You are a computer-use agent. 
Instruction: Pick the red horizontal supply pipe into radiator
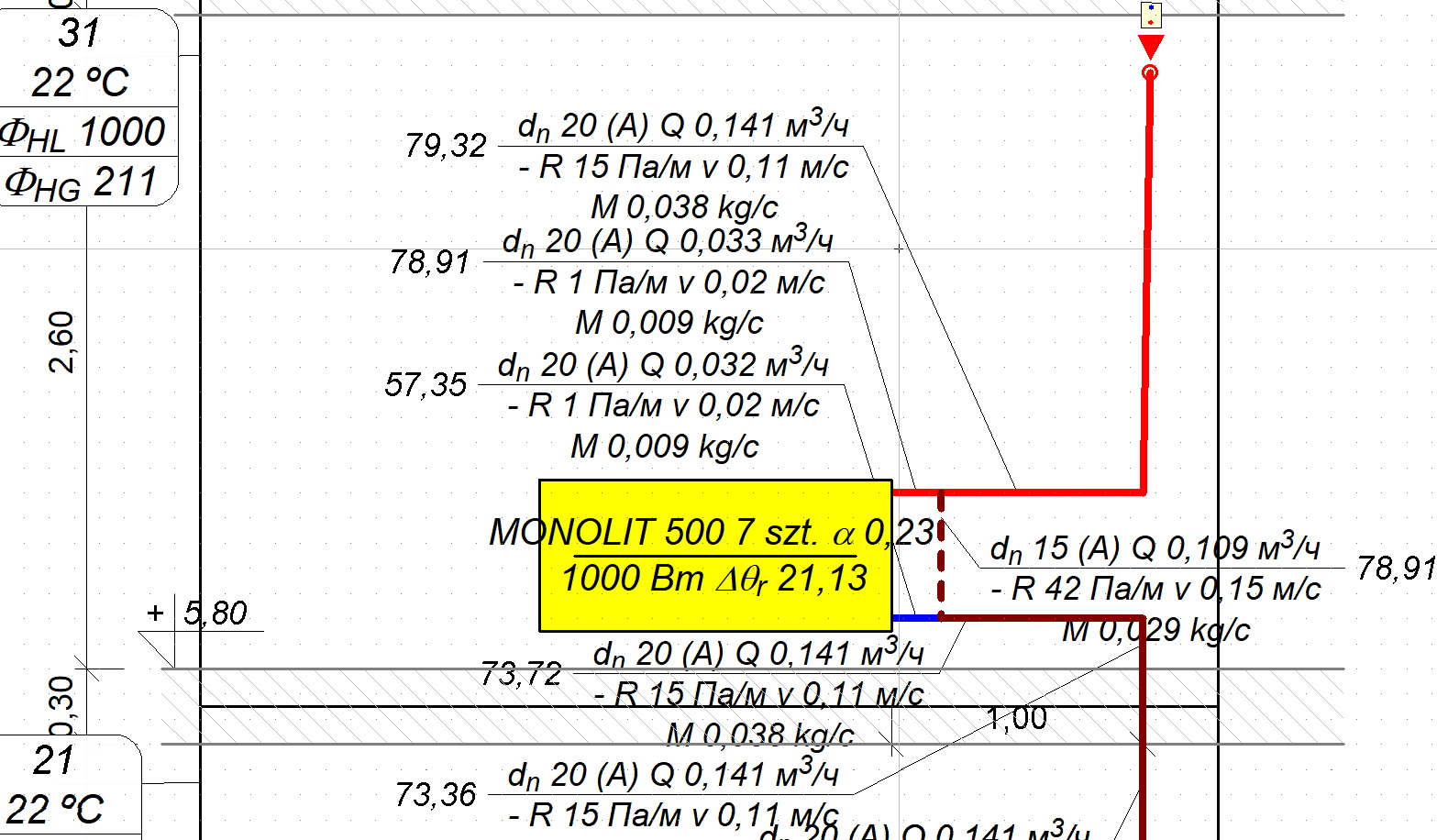tap(1018, 492)
